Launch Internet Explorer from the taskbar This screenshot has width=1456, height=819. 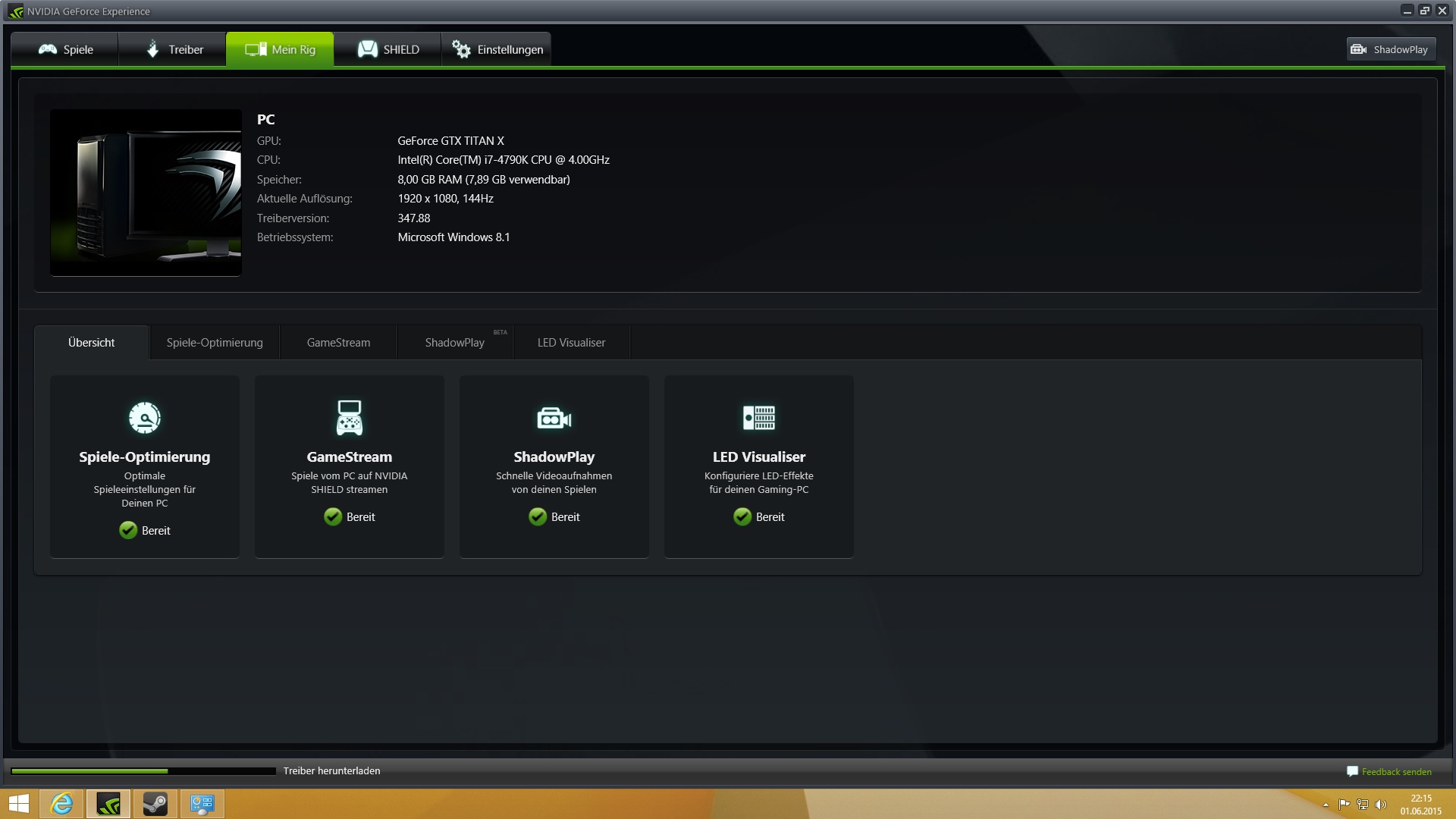(x=61, y=804)
